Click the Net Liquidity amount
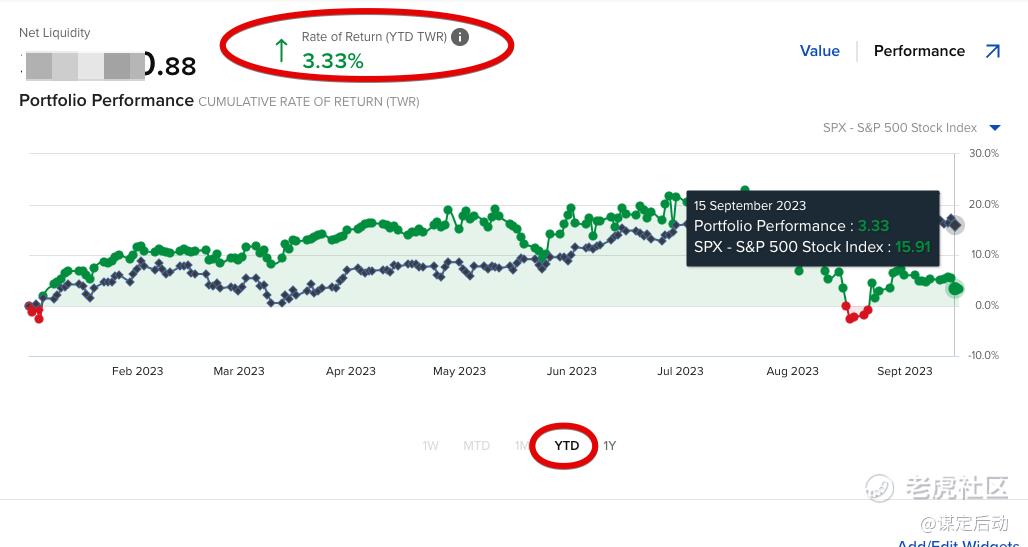 (x=108, y=66)
